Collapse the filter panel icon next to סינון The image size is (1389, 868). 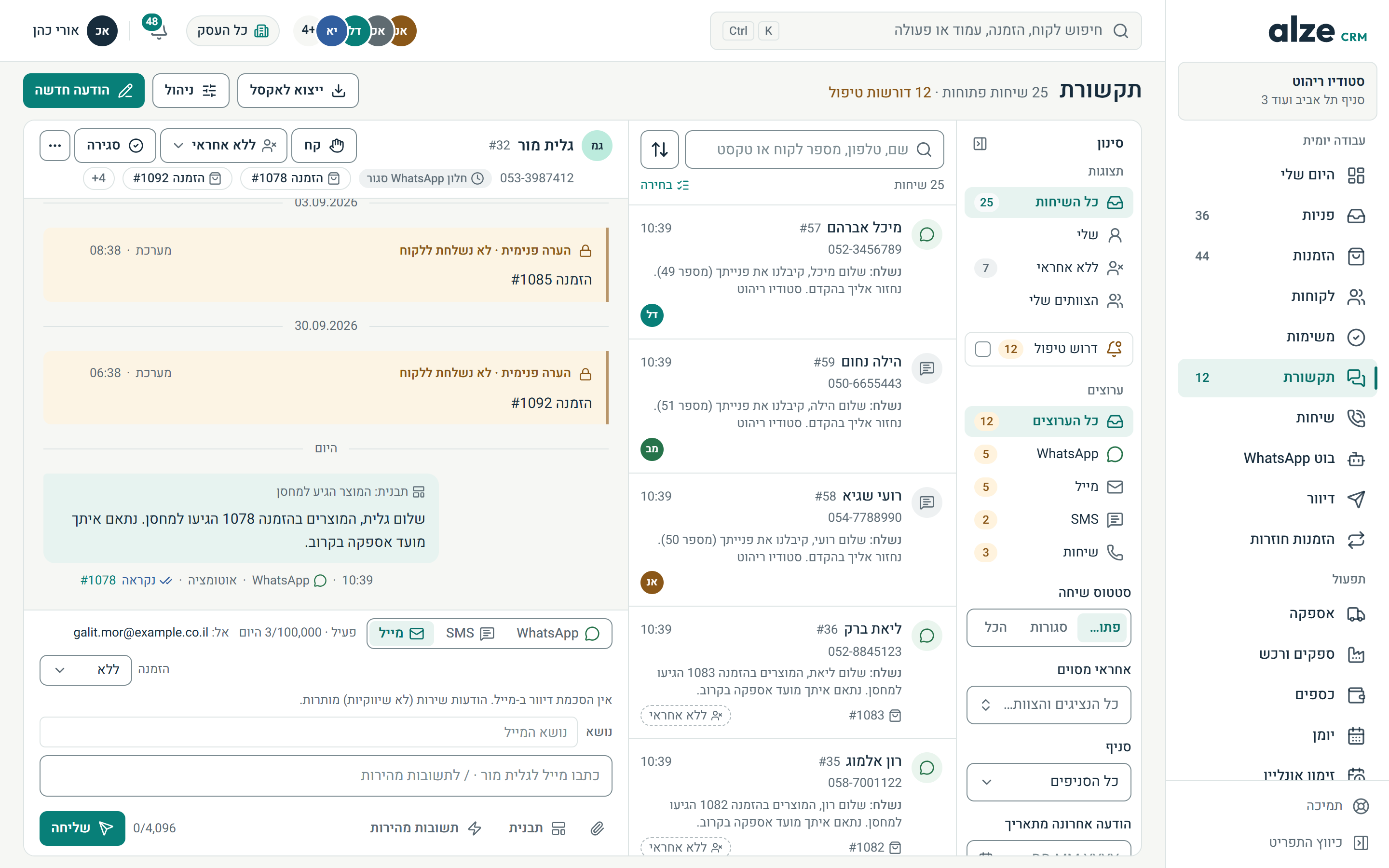(980, 144)
